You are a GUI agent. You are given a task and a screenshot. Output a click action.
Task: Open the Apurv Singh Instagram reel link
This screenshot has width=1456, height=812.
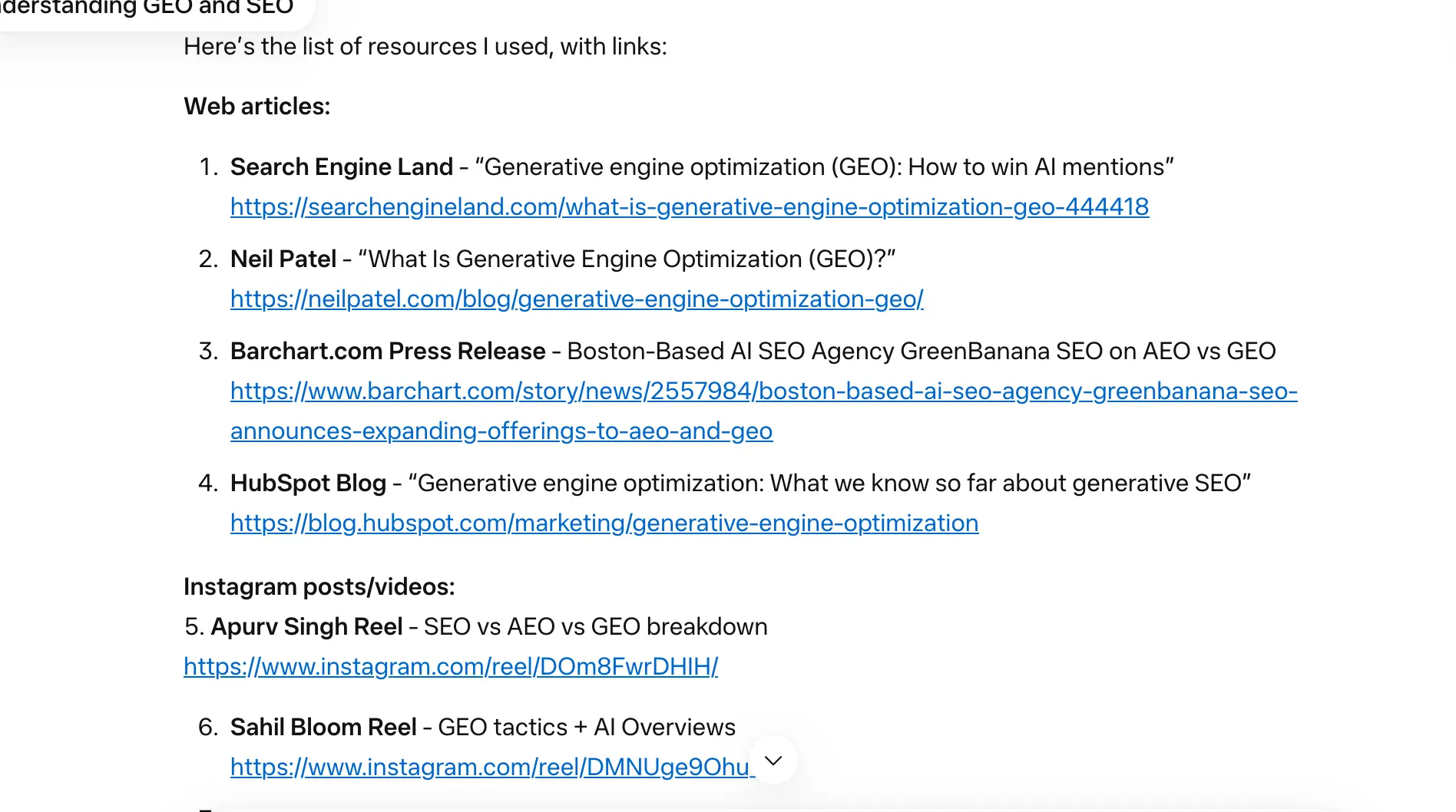point(451,666)
